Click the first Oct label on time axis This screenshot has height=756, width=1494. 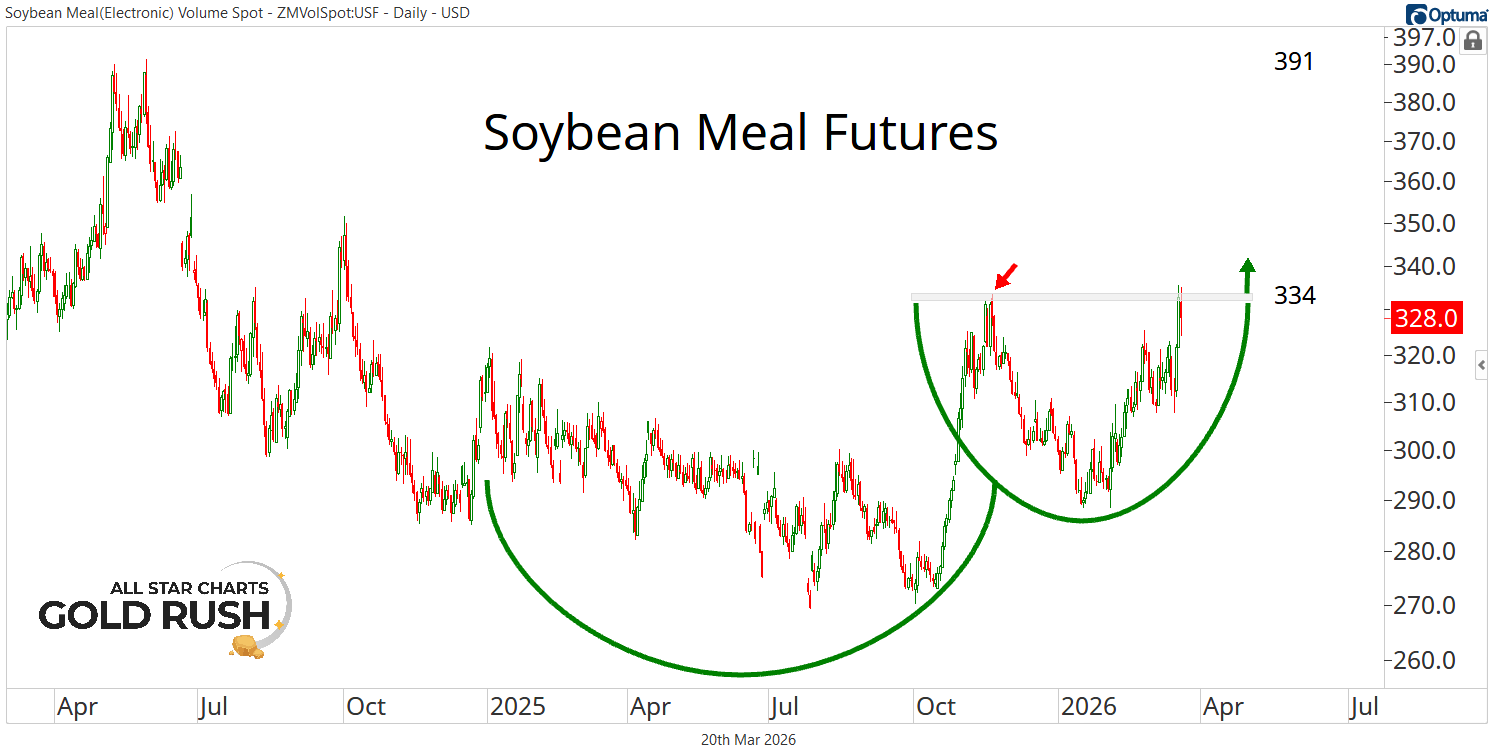point(365,708)
